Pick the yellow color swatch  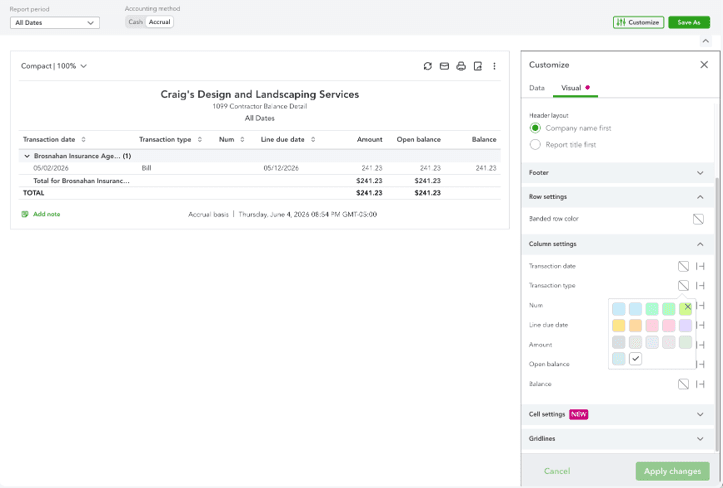click(x=618, y=325)
